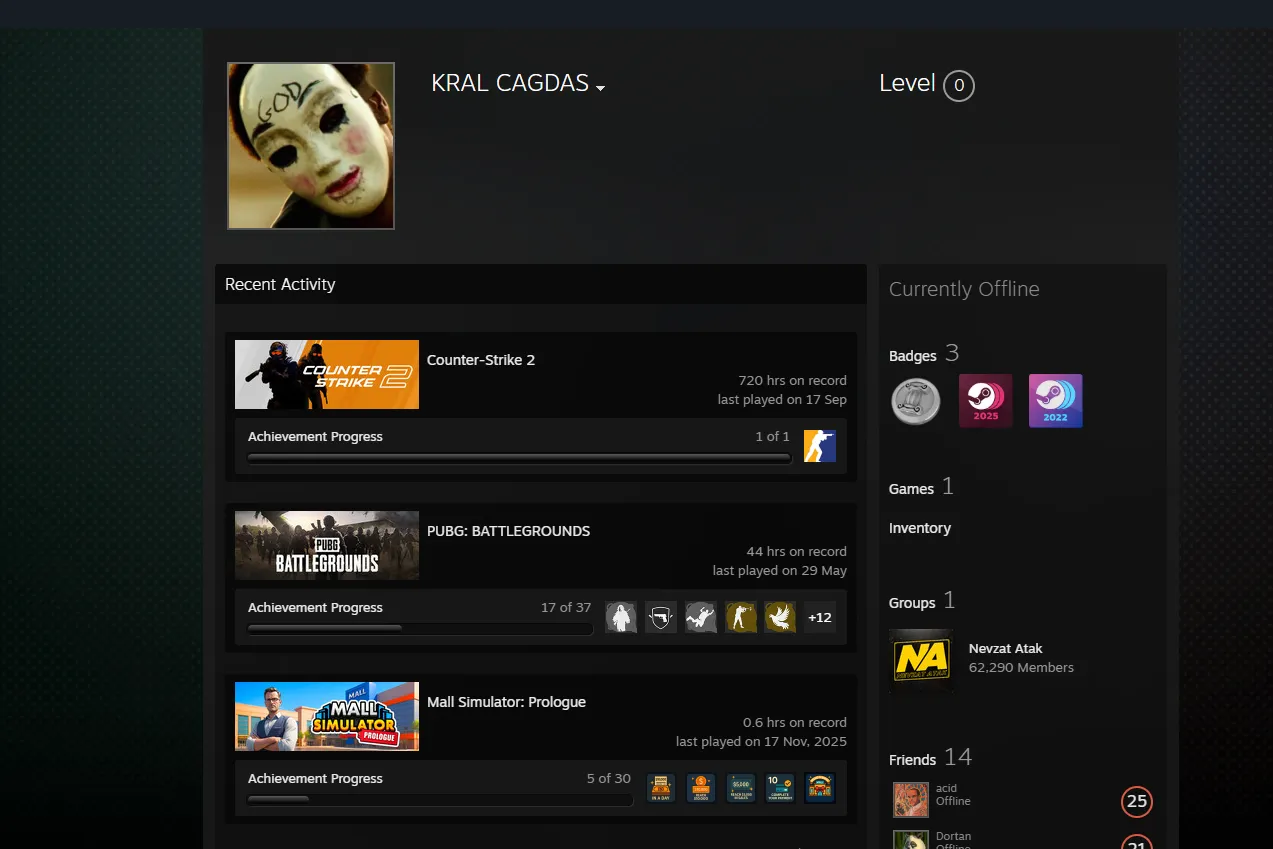Click the "62,290 Members" text

1021,667
